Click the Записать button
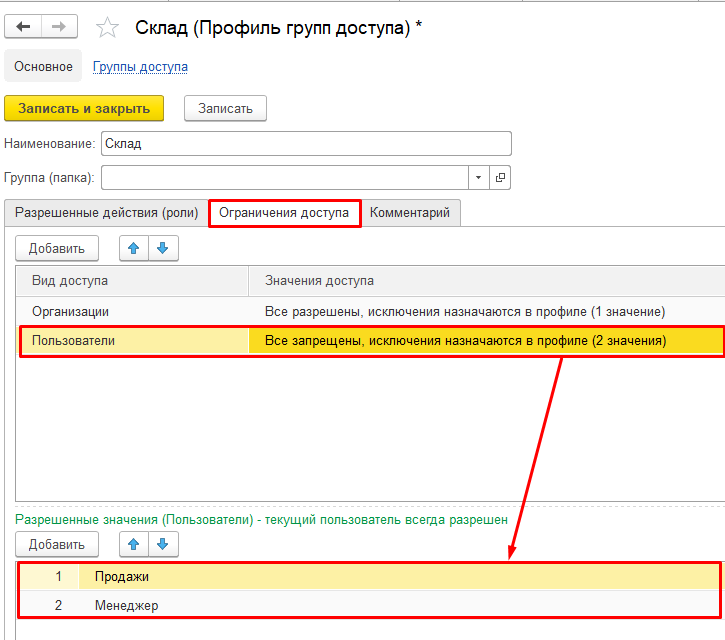The height and width of the screenshot is (640, 725). click(x=225, y=108)
